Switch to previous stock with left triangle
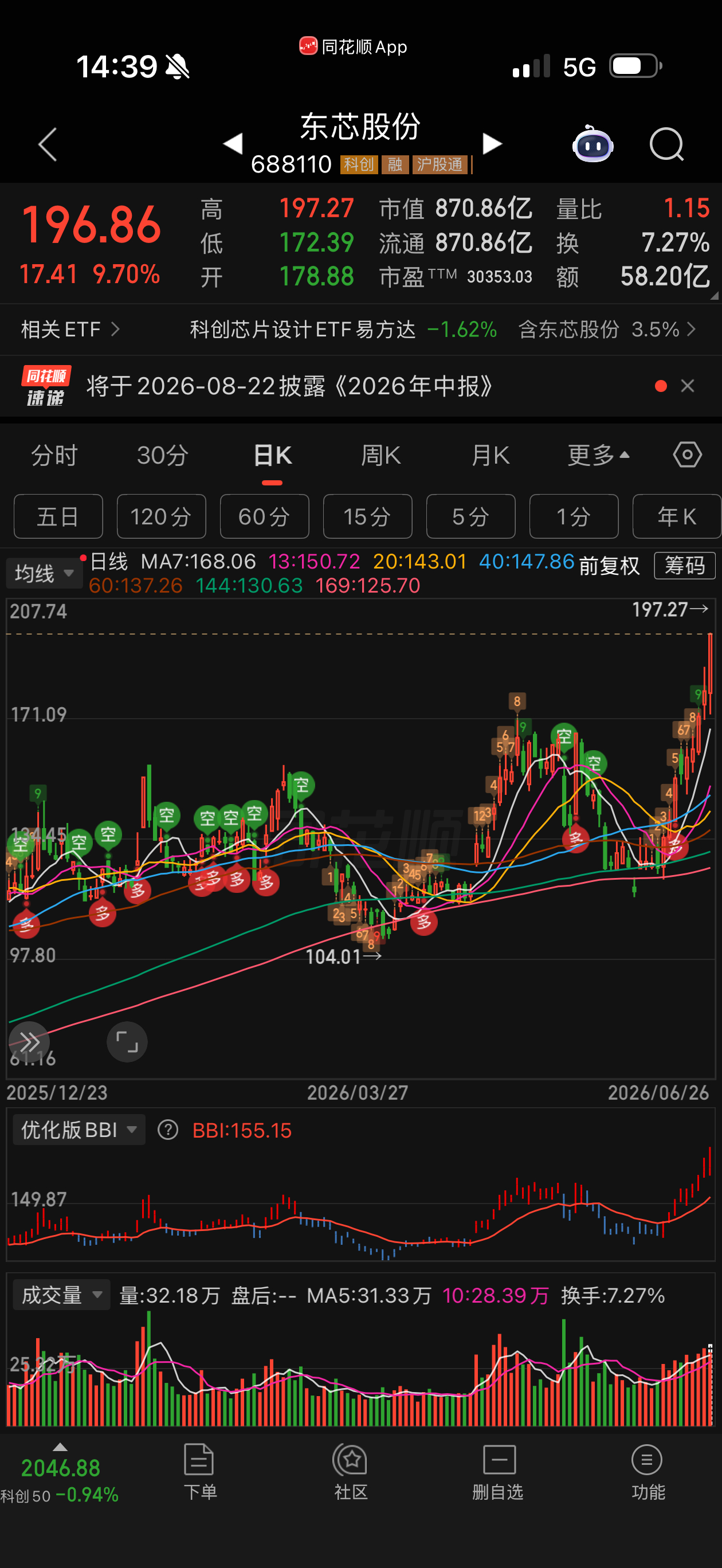 pyautogui.click(x=233, y=144)
